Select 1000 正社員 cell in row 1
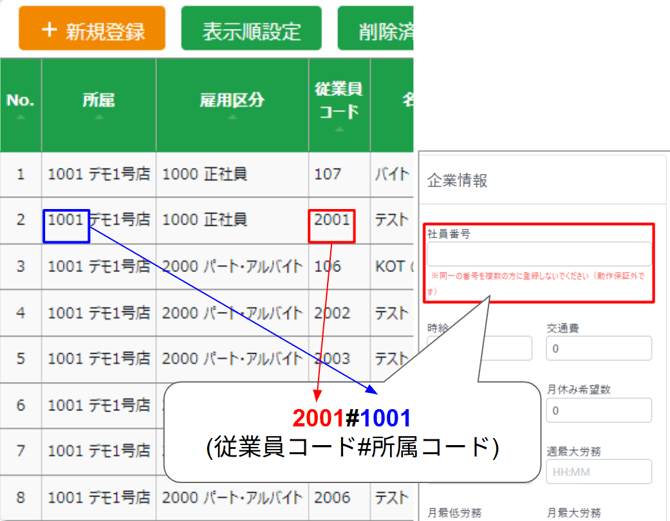The width and height of the screenshot is (670, 521). pyautogui.click(x=204, y=174)
